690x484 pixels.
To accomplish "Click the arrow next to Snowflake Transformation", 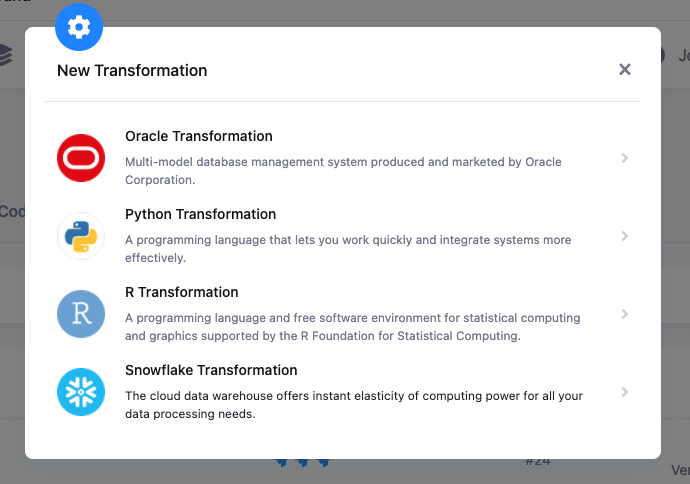I will click(x=624, y=392).
